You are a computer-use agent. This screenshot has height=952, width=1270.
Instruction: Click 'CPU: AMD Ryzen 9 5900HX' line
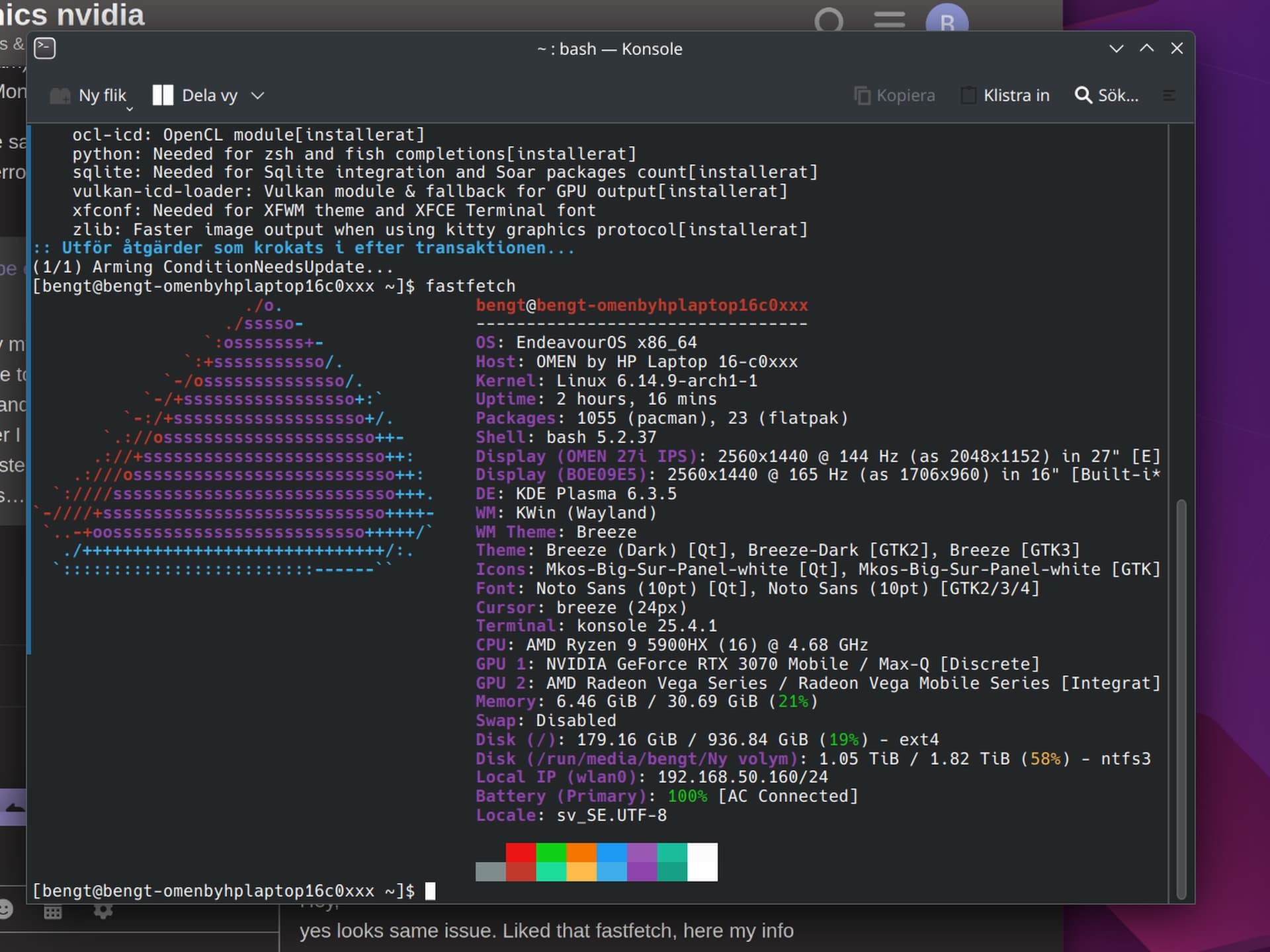coord(672,645)
